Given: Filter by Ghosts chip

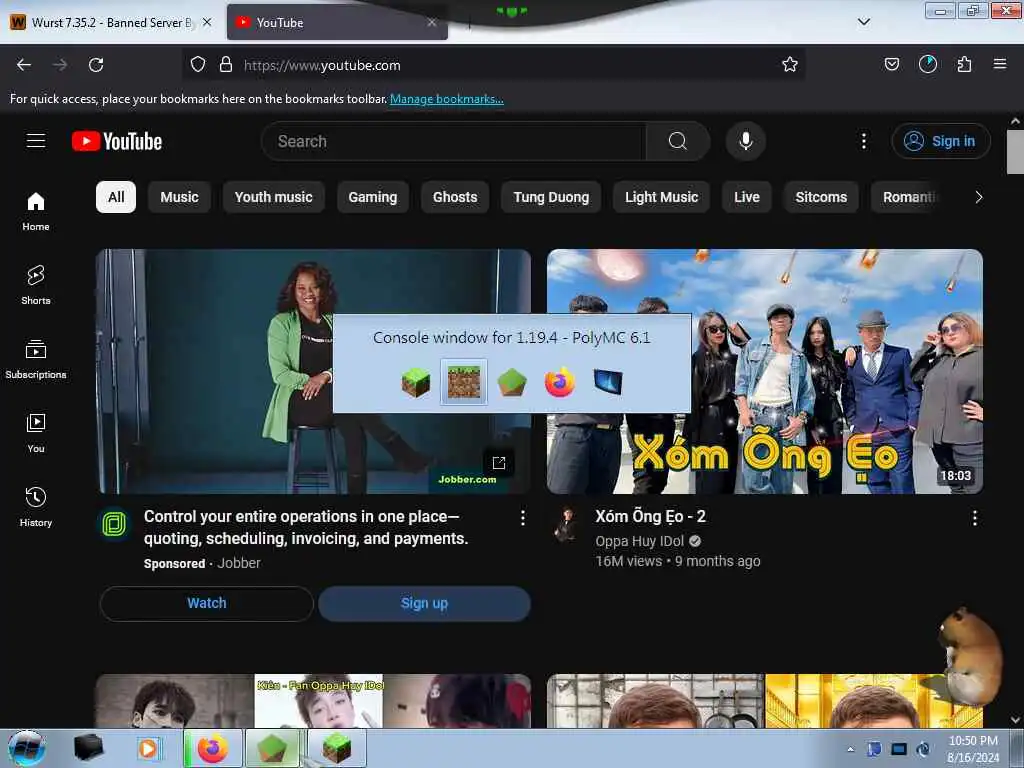Looking at the screenshot, I should point(455,197).
